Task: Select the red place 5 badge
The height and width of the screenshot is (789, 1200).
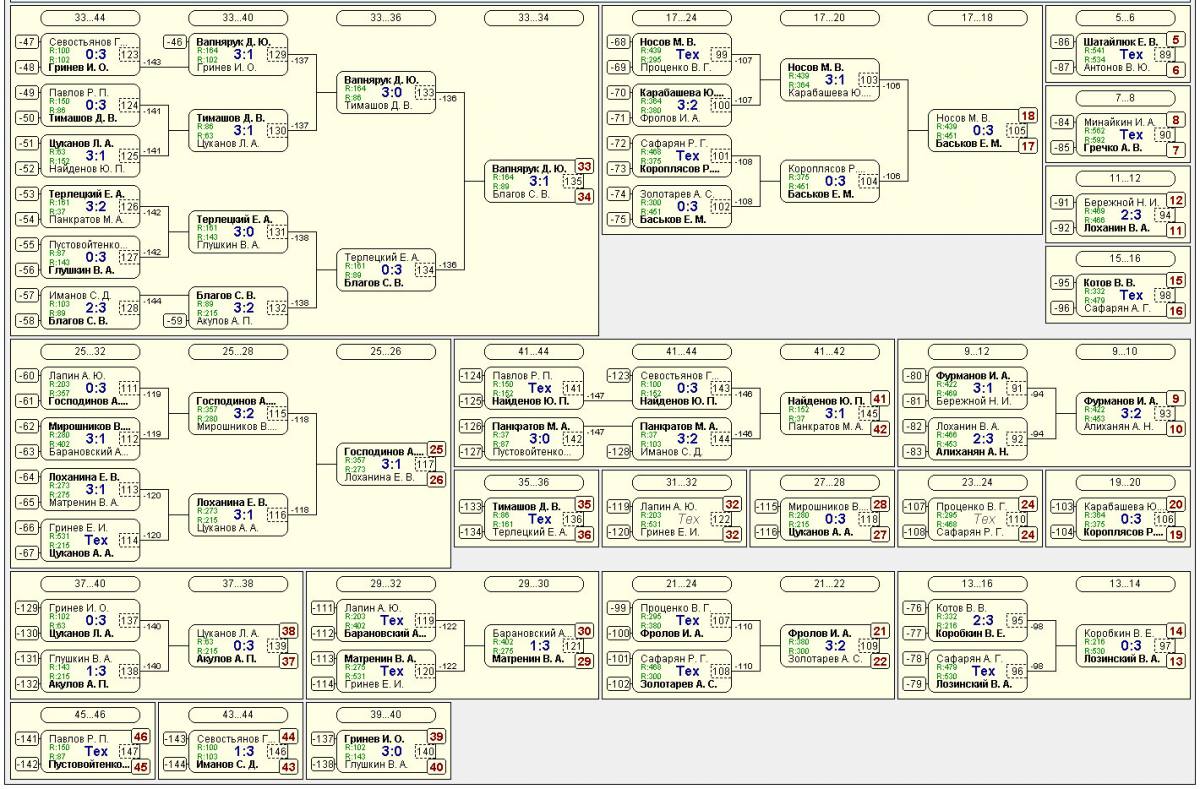Action: 1176,40
